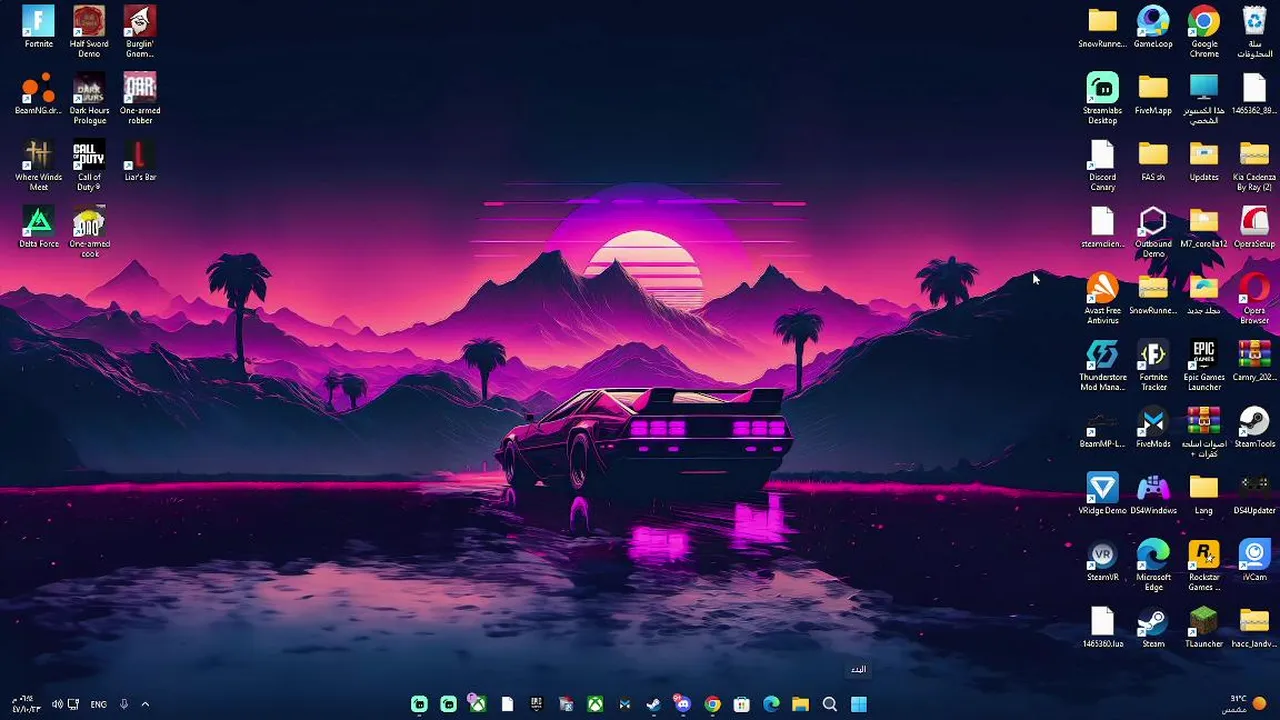Open SteamVR desktop shortcut

[x=1102, y=560]
